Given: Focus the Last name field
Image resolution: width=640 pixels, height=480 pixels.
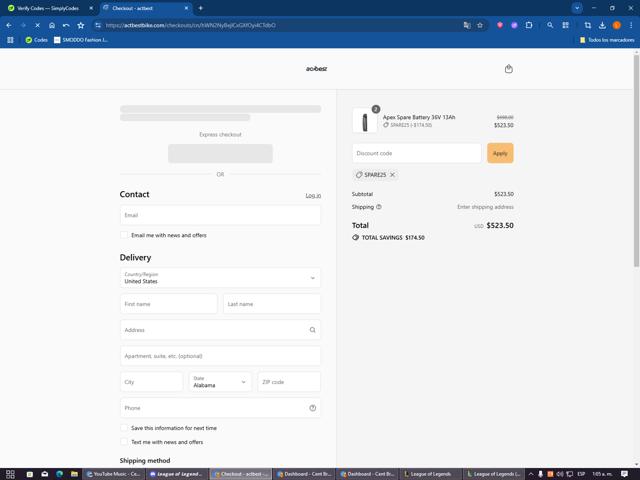Looking at the screenshot, I should point(272,304).
